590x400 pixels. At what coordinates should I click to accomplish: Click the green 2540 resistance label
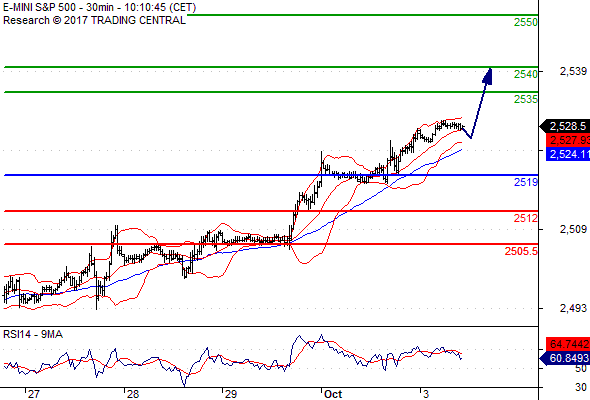tap(526, 74)
